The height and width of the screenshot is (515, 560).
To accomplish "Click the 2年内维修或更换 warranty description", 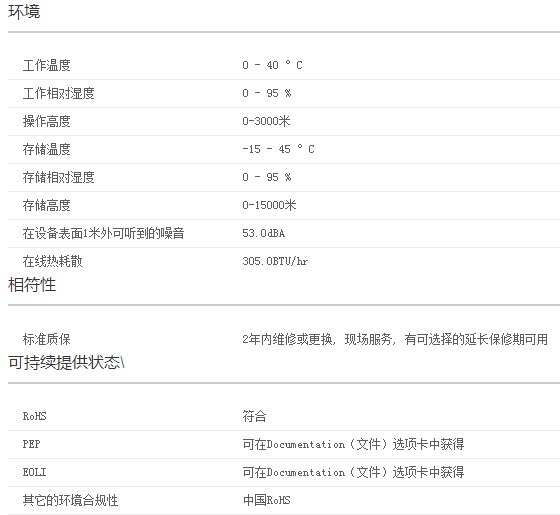I will (395, 339).
